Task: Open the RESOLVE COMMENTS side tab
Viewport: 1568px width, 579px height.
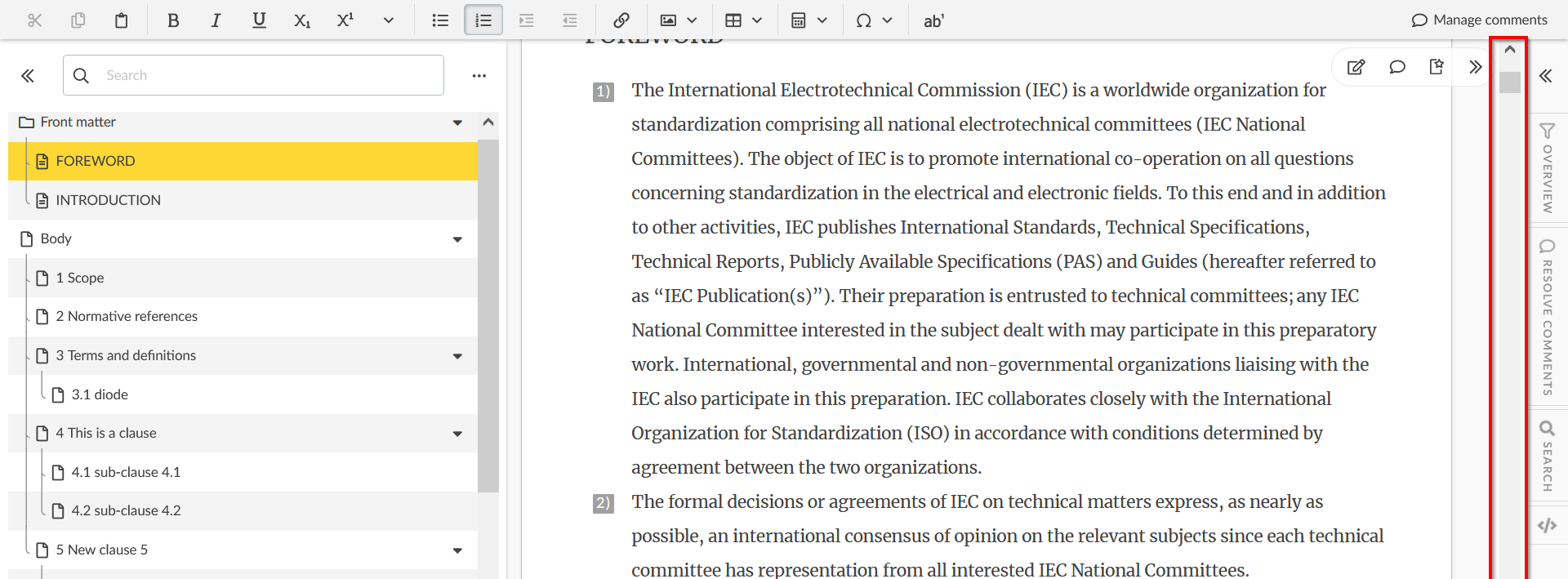Action: (1547, 318)
